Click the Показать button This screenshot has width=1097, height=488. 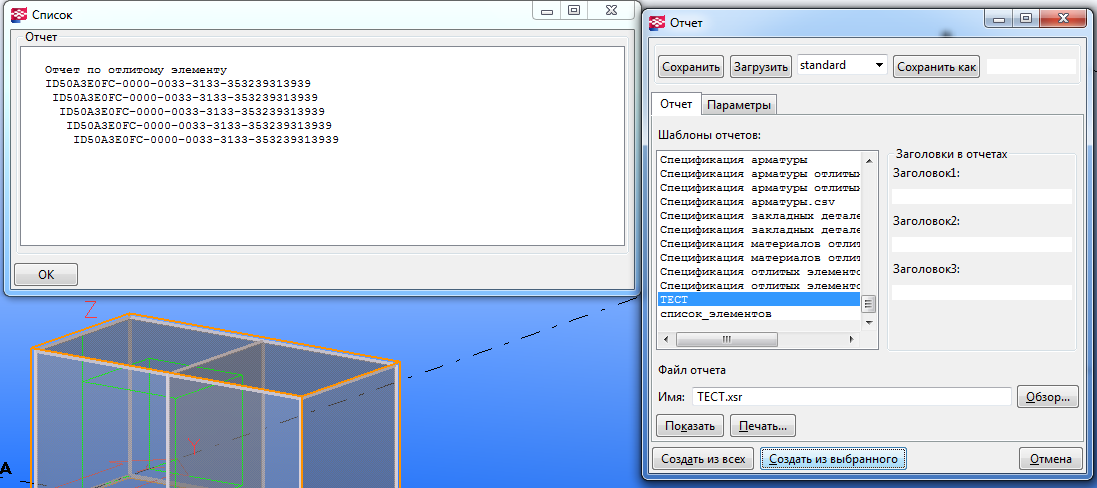pos(690,425)
